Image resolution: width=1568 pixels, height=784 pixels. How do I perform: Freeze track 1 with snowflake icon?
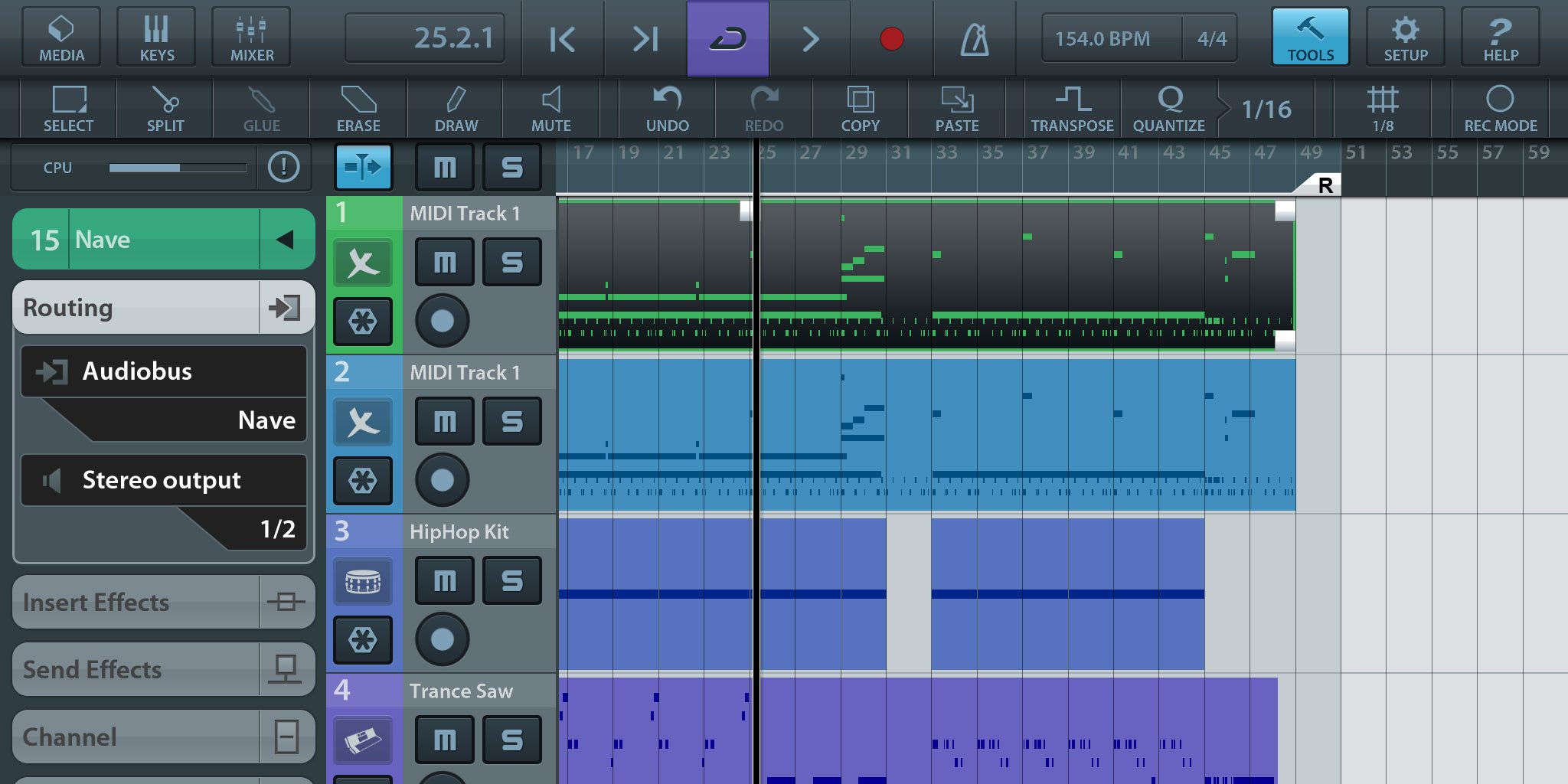(363, 322)
